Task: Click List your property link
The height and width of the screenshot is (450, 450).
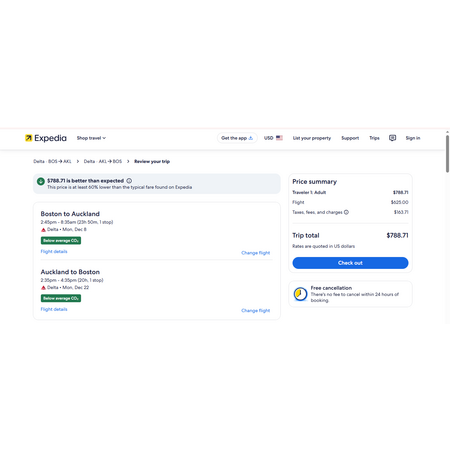Action: 312,138
